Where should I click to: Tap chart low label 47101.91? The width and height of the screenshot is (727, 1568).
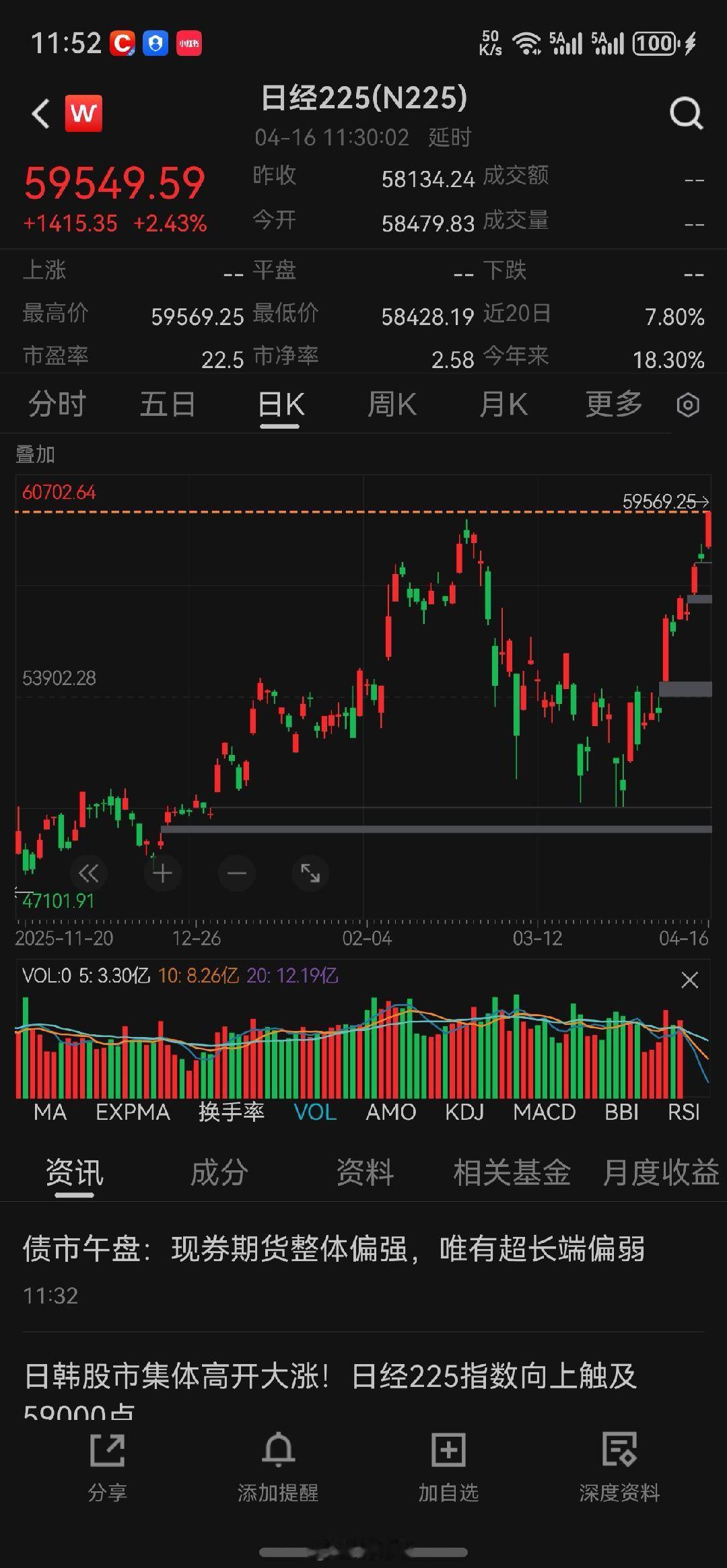coord(58,900)
